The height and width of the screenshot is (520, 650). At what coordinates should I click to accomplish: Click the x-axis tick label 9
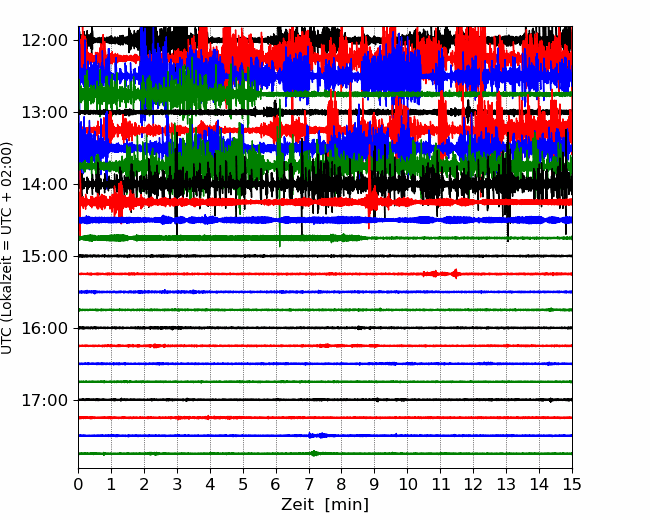tap(375, 484)
